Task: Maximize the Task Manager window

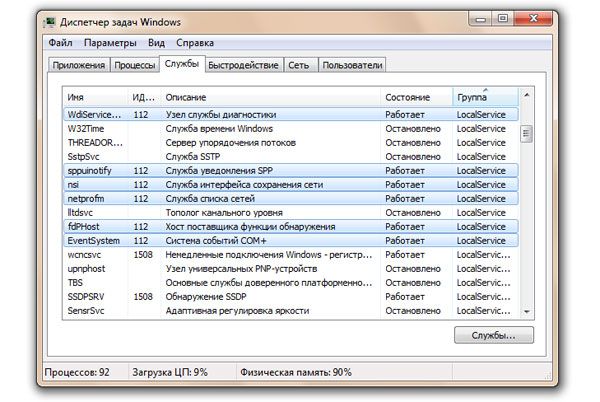Action: click(502, 19)
